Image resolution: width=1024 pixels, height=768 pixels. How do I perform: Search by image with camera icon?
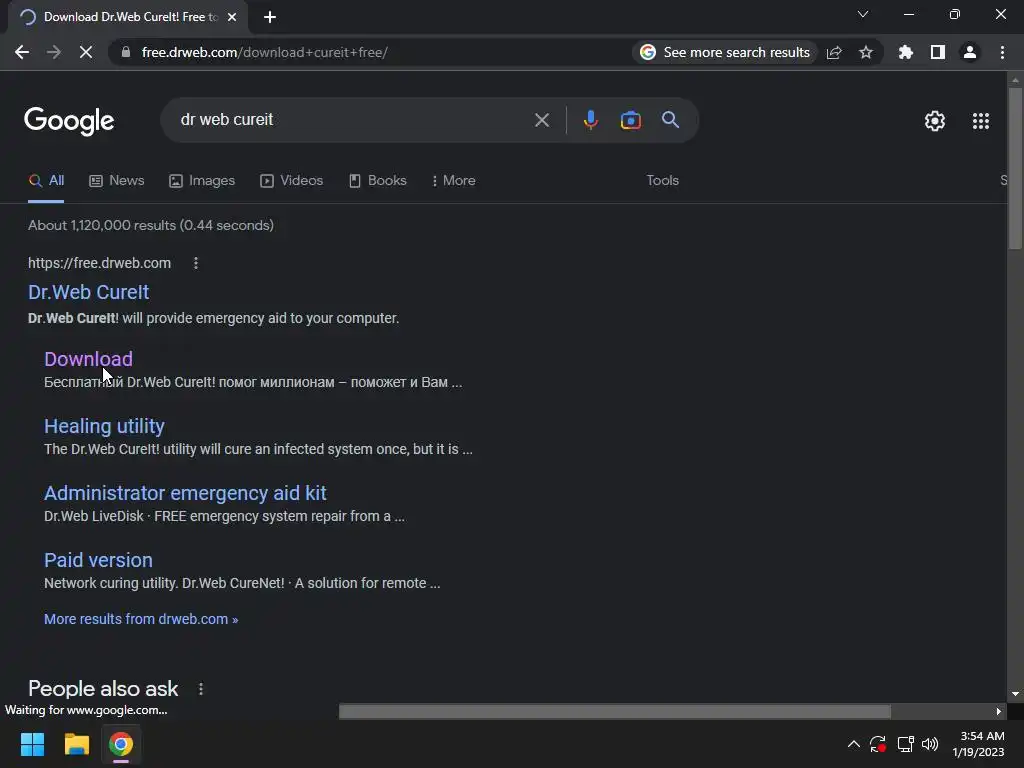[x=630, y=120]
